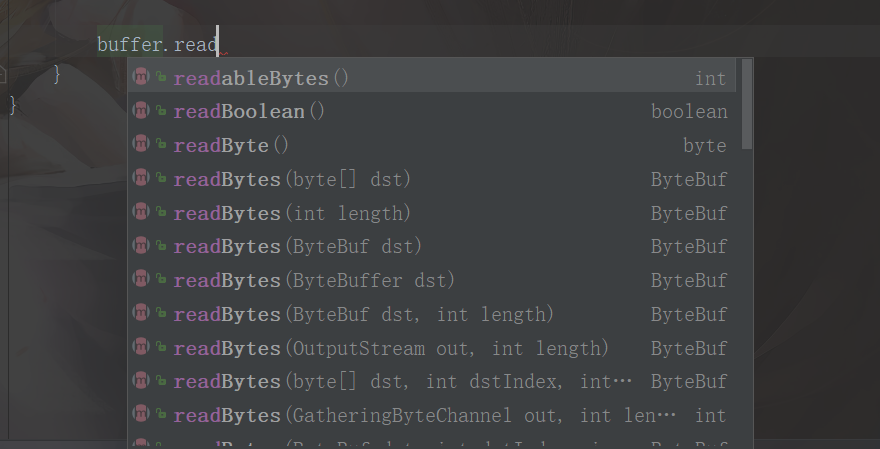The height and width of the screenshot is (449, 880).
Task: Click the method icon for readBytes(byte[] dst)
Action: 141,179
